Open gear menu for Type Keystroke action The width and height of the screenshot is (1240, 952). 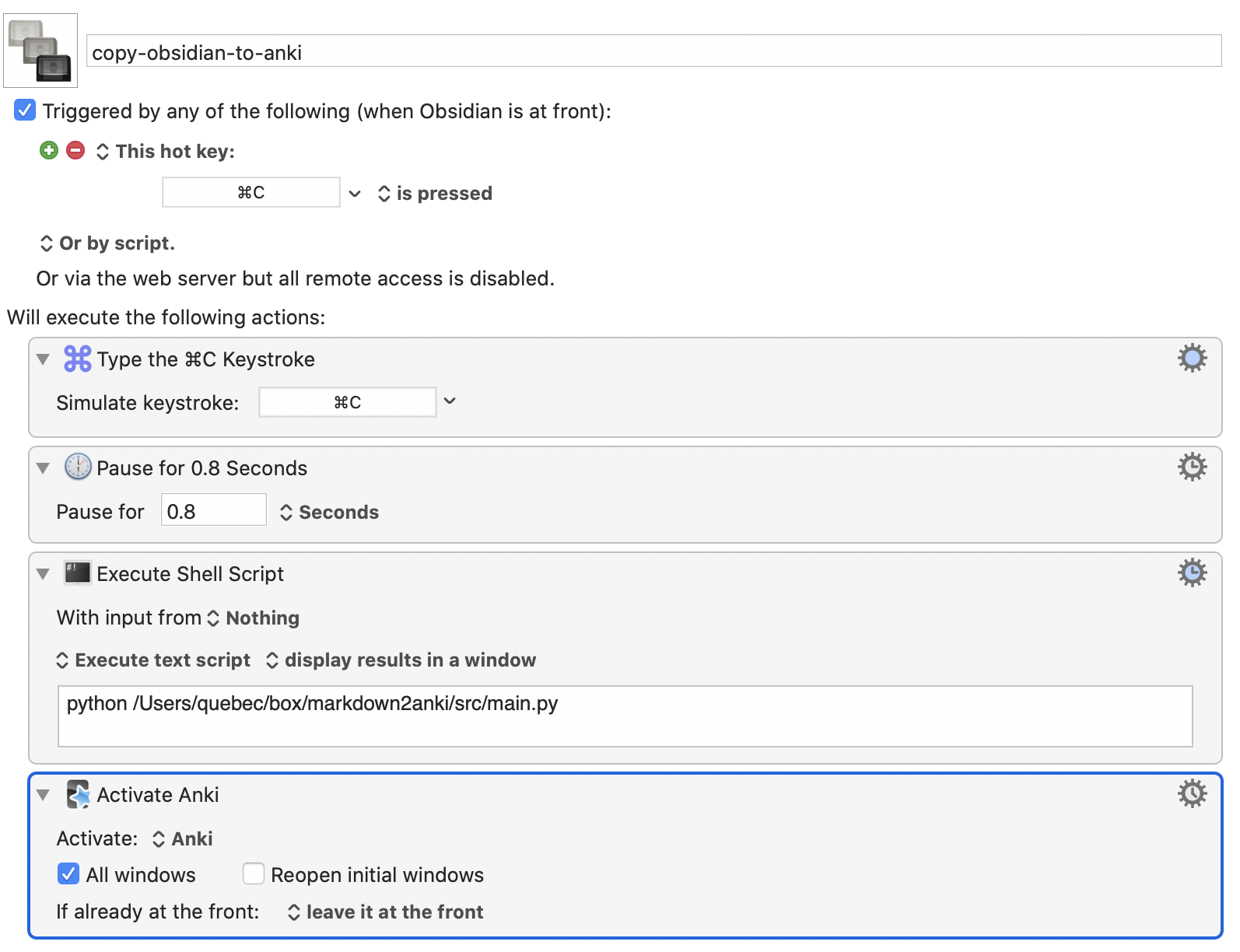[x=1192, y=358]
